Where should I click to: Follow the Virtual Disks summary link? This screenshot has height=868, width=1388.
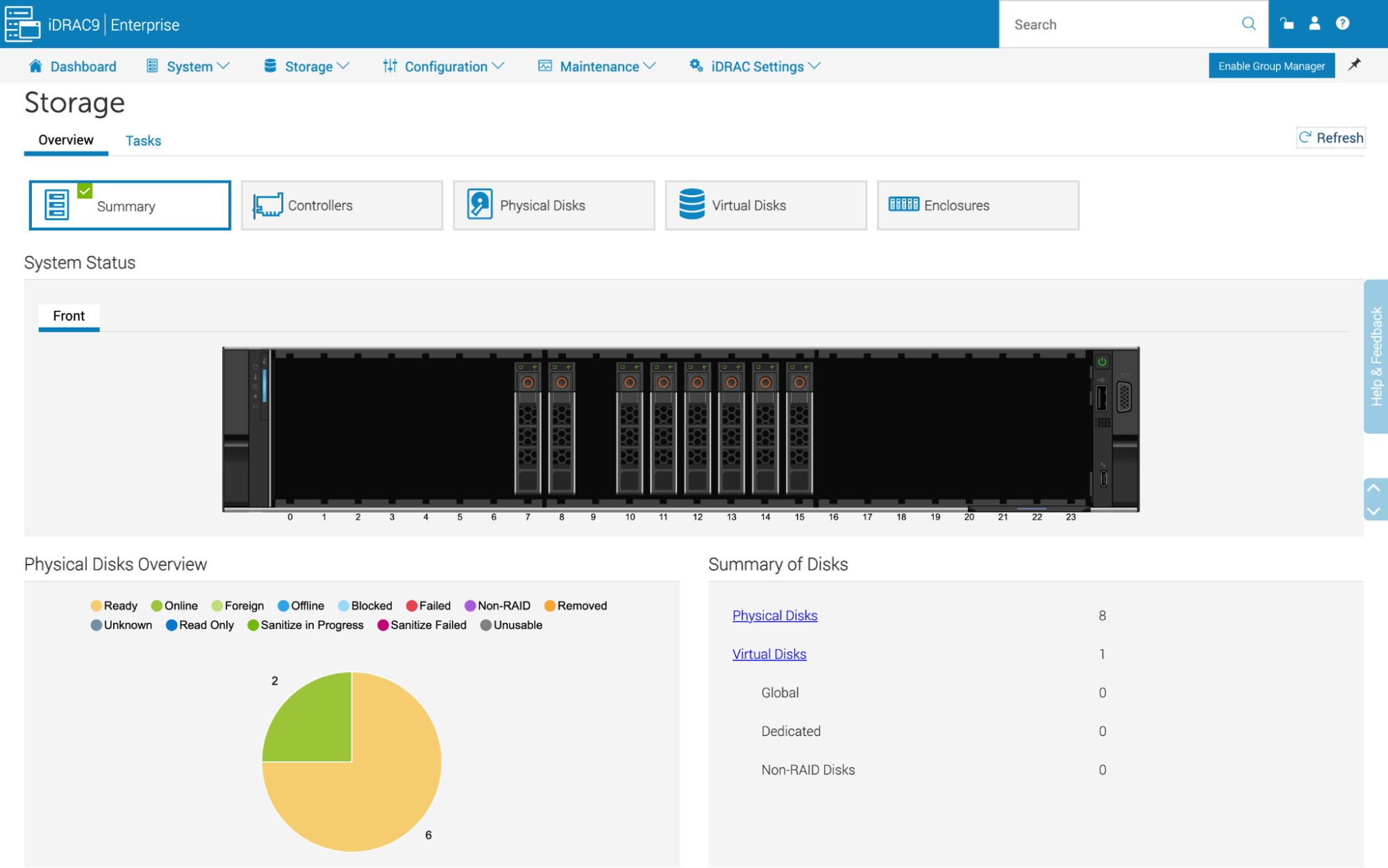[769, 653]
